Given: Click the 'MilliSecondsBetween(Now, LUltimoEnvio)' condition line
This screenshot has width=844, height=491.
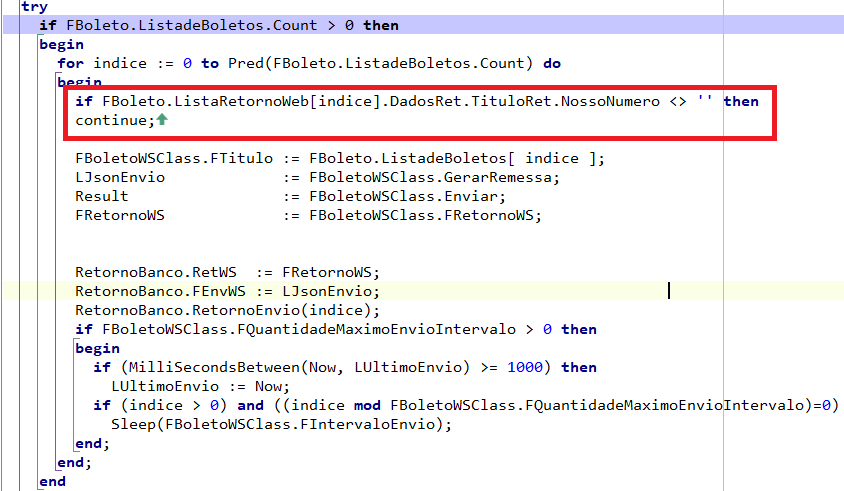Looking at the screenshot, I should pos(344,368).
